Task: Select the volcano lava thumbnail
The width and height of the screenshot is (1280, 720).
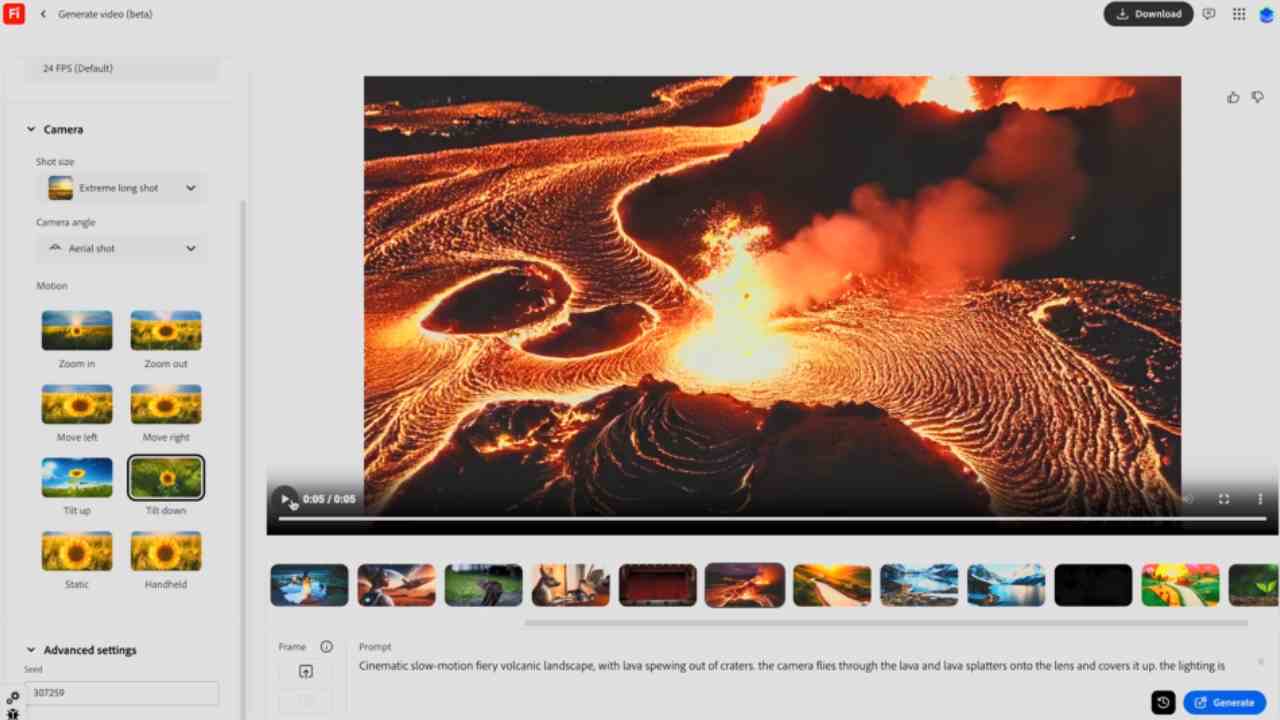Action: (744, 585)
